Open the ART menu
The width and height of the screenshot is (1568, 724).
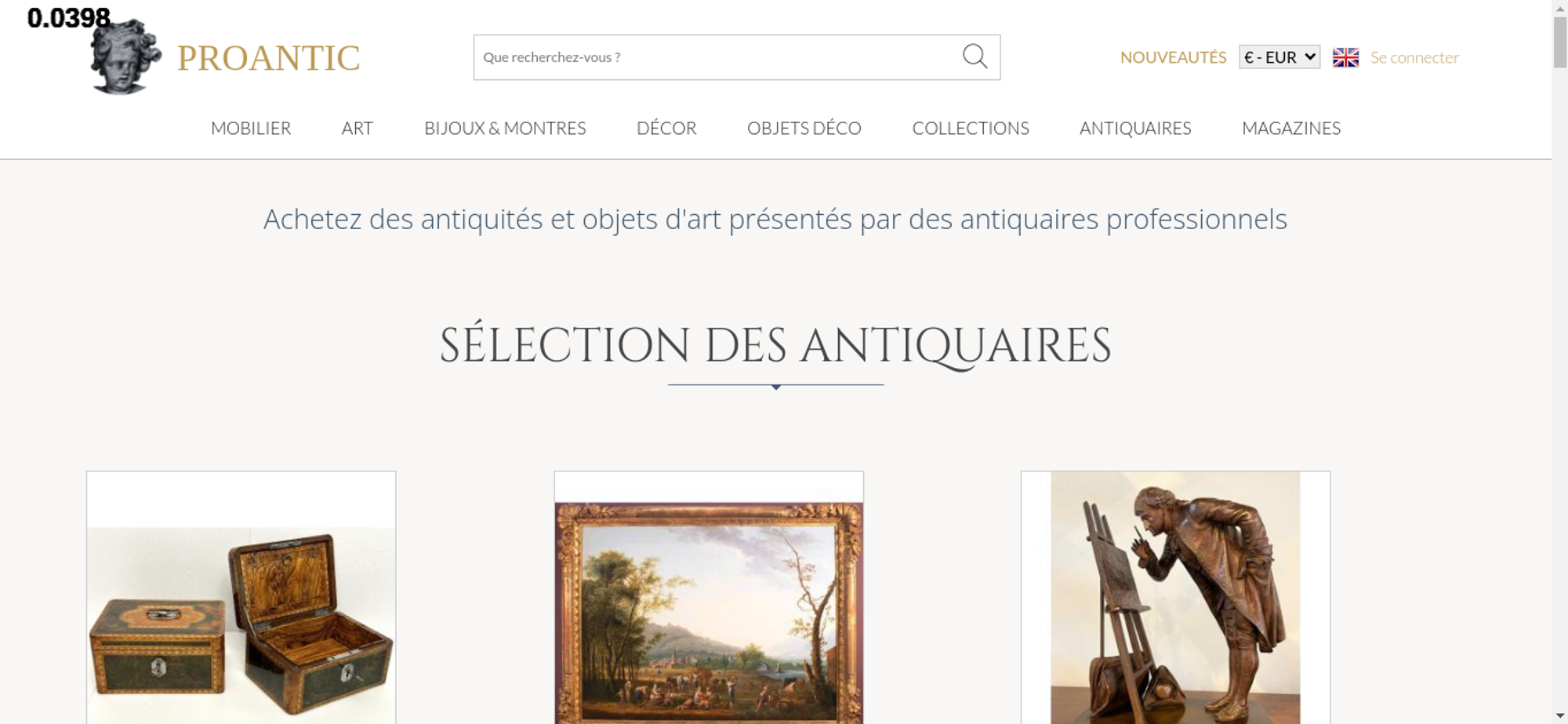[x=358, y=128]
